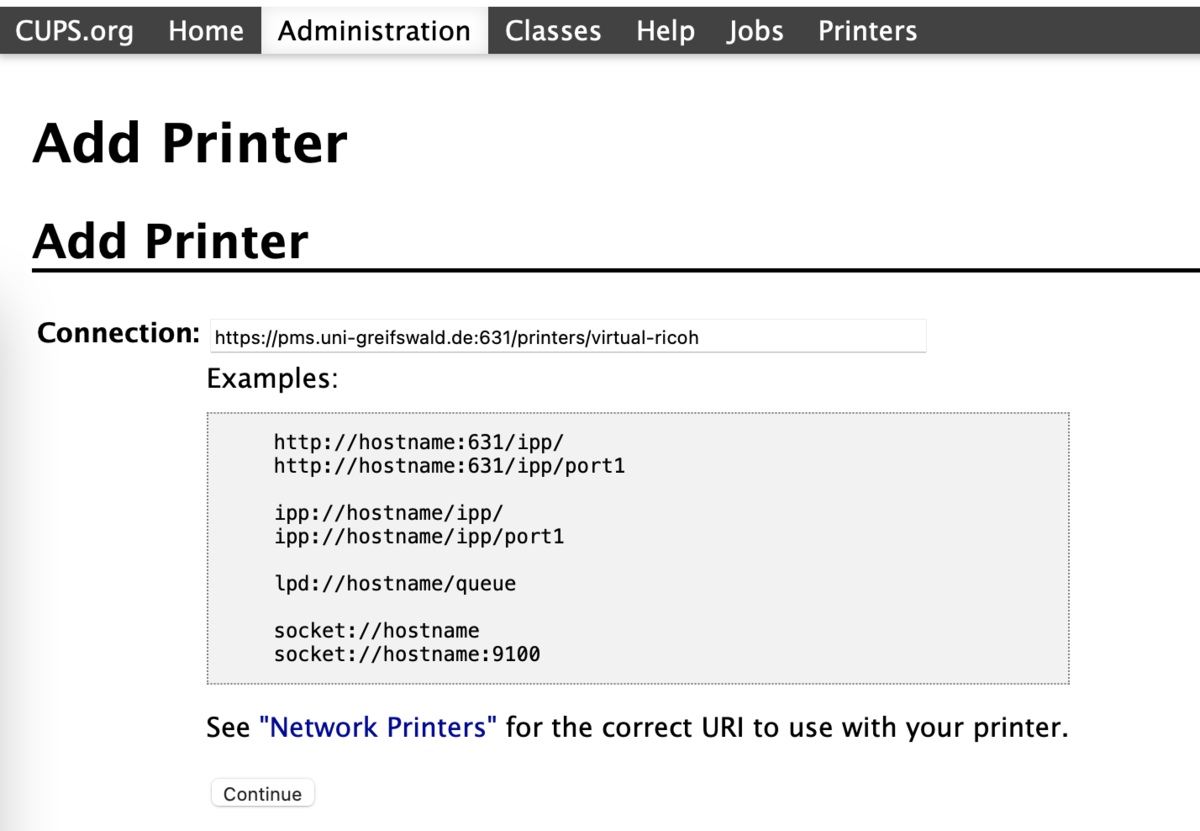Click the lpd://hostname/queue example line
The width and height of the screenshot is (1200, 831).
[395, 583]
